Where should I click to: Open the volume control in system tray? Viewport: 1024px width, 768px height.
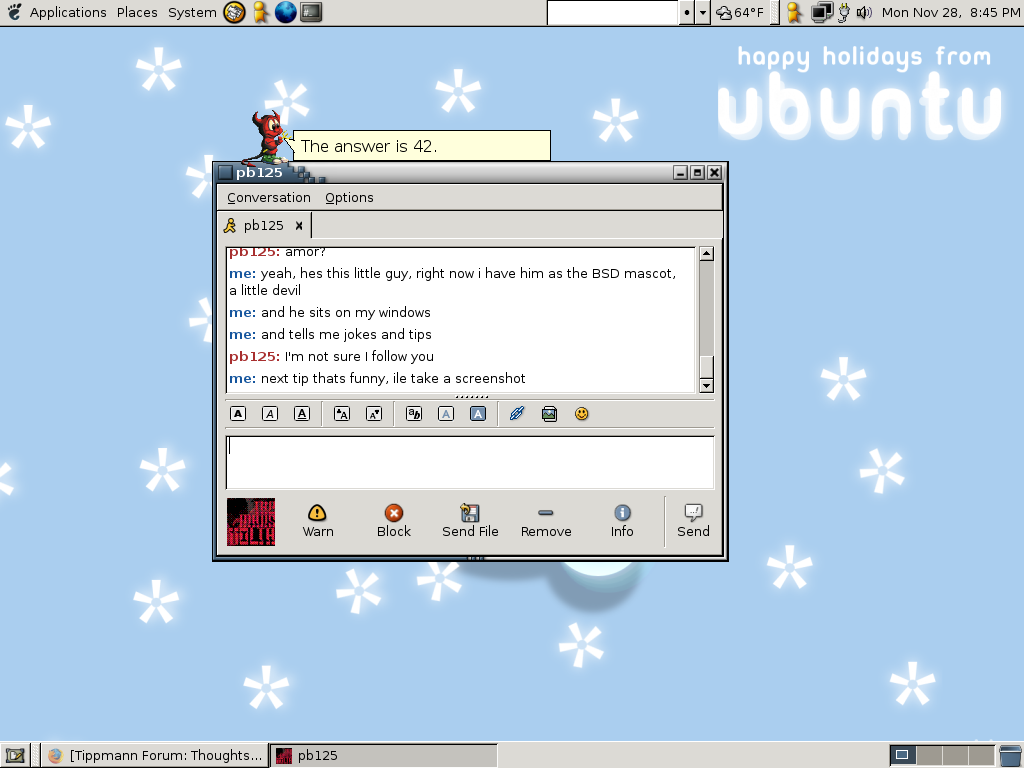pyautogui.click(x=864, y=13)
